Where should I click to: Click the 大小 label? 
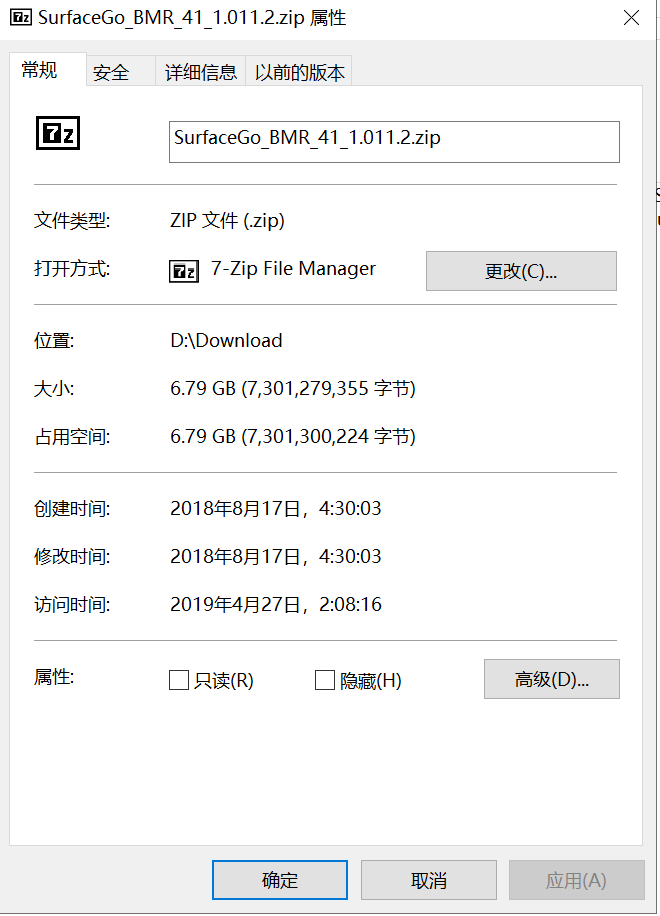[54, 388]
